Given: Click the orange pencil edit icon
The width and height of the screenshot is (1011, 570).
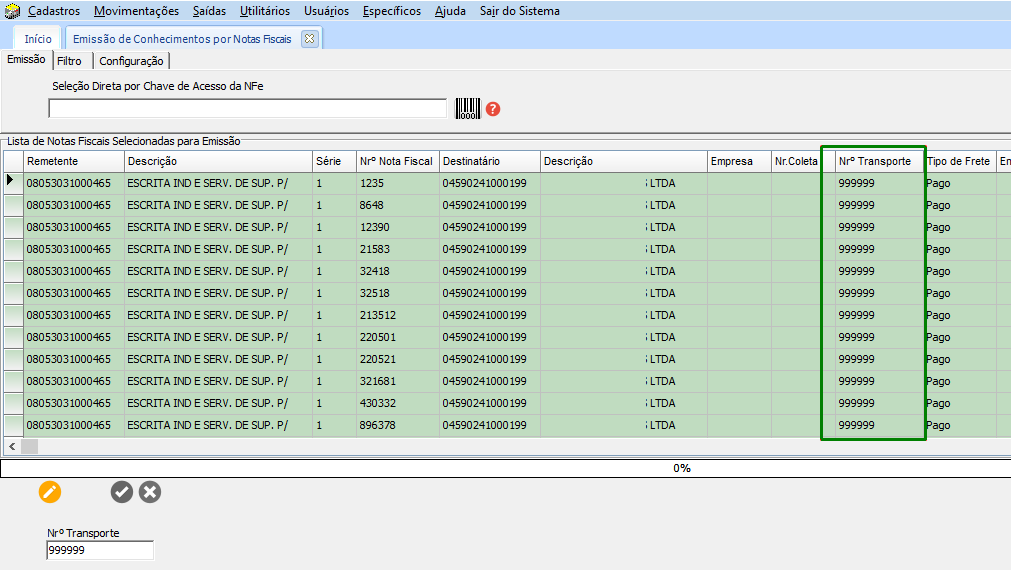Looking at the screenshot, I should pos(50,492).
